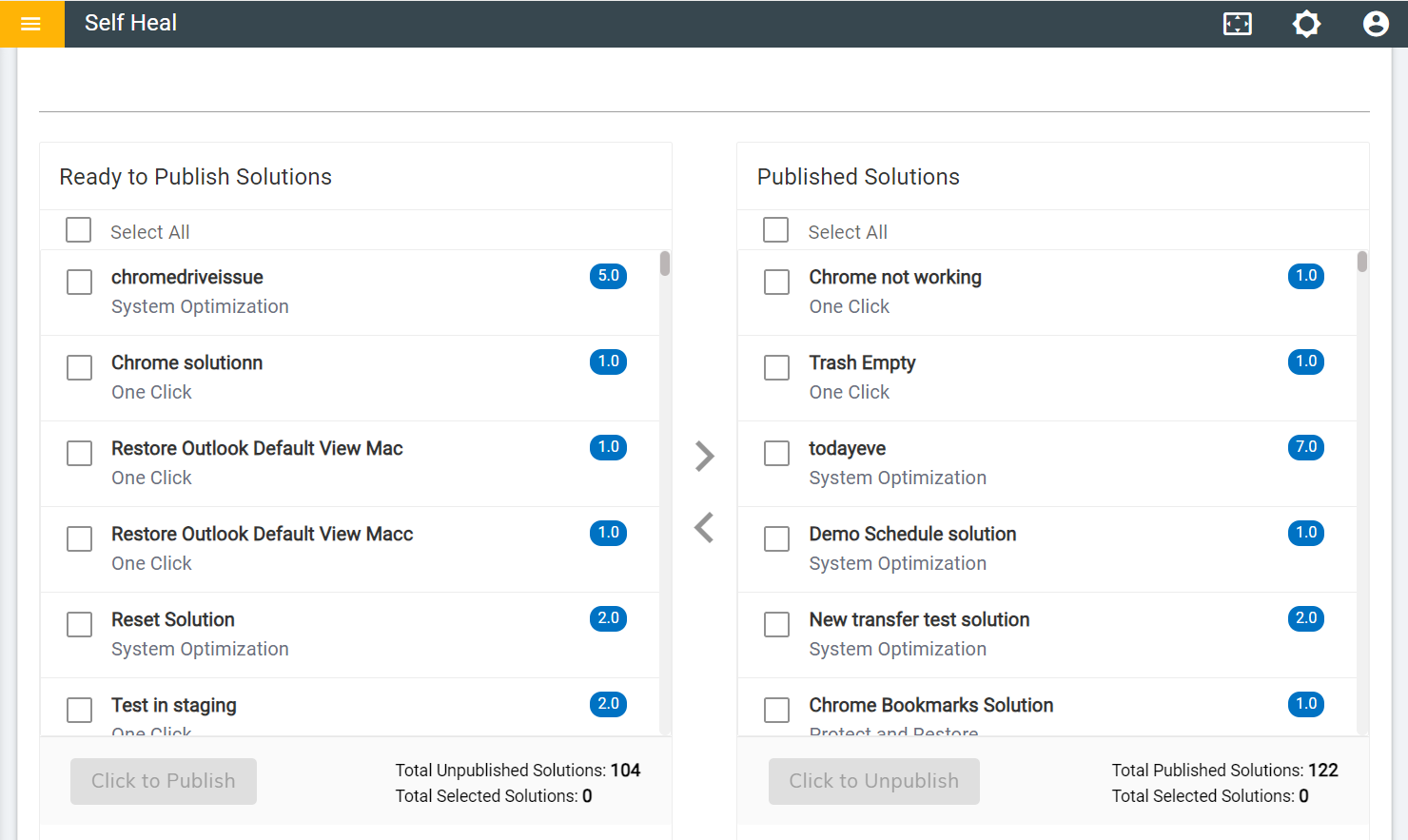
Task: Toggle fullscreen mode icon
Action: point(1237,24)
